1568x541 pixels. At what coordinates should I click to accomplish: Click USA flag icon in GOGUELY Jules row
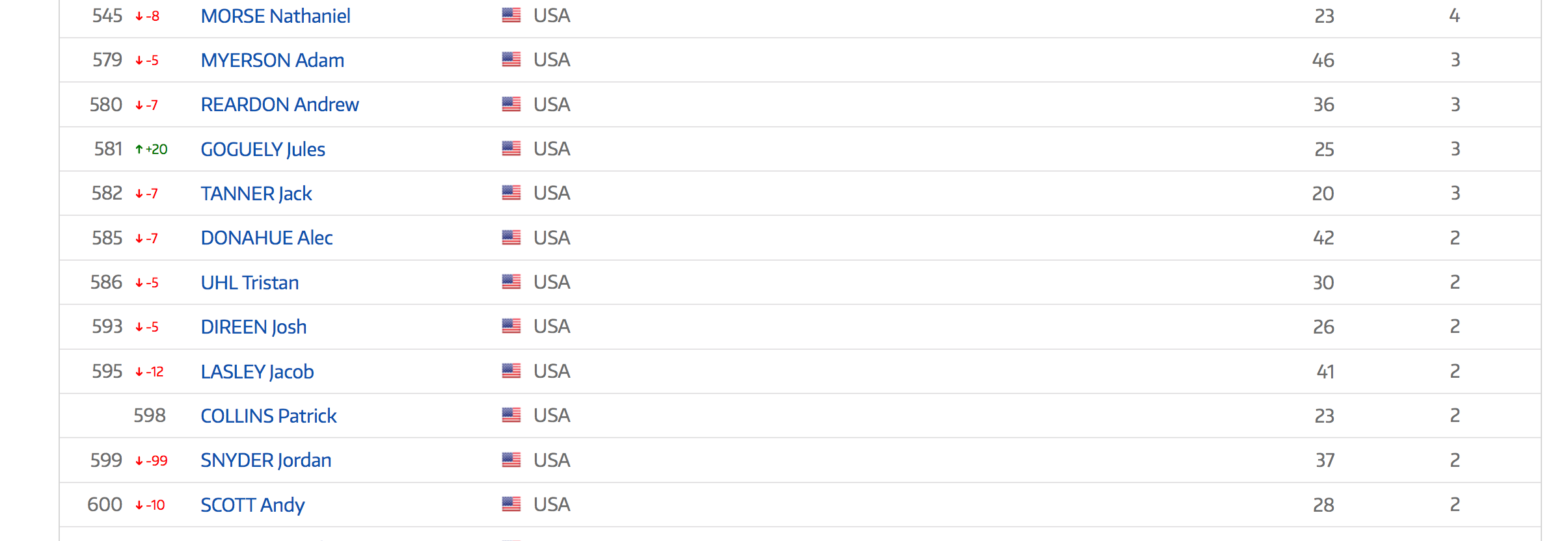click(511, 148)
